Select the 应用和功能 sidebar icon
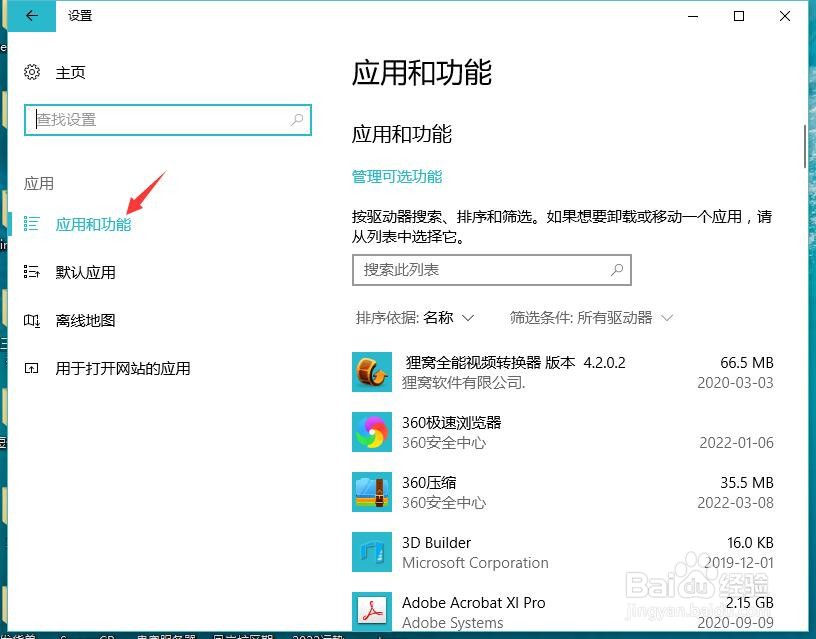816x639 pixels. 33,224
